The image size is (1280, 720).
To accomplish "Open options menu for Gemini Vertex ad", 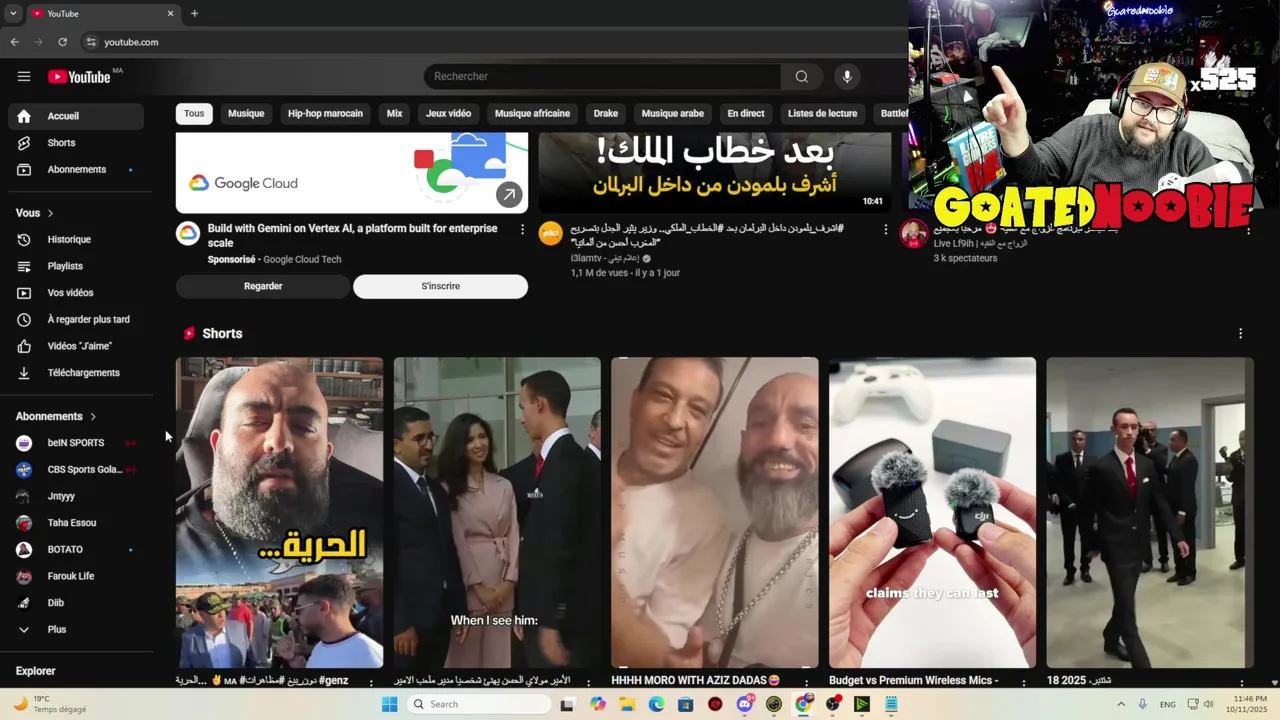I will pyautogui.click(x=522, y=230).
